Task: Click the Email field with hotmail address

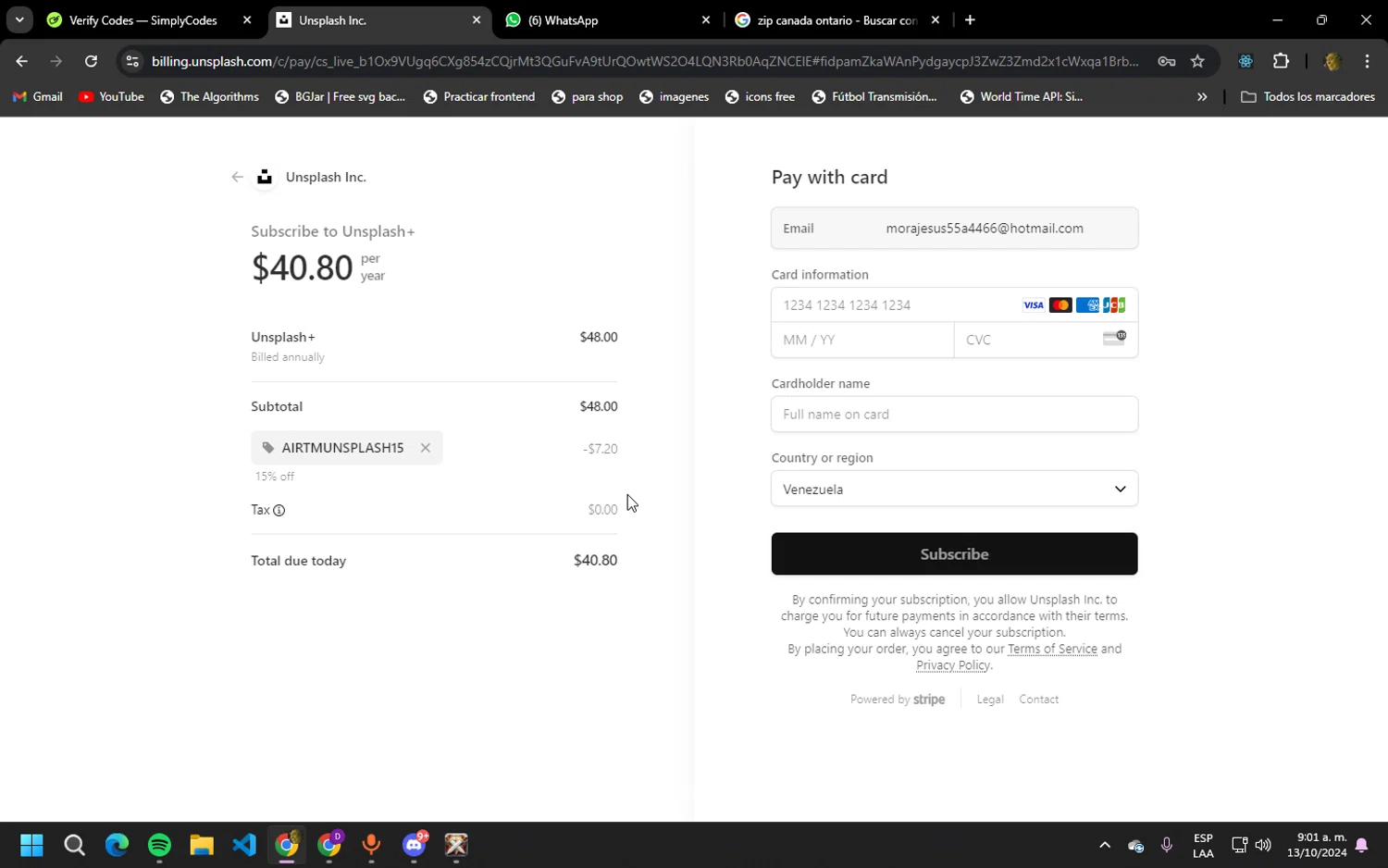Action: [x=954, y=229]
